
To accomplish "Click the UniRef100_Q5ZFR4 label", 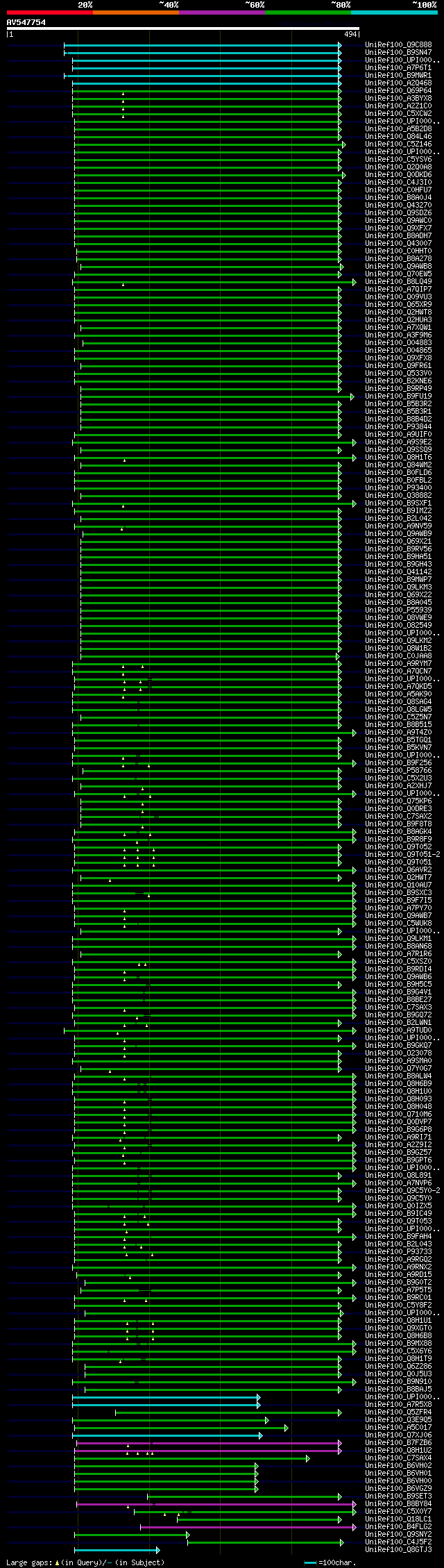I will coord(398,1412).
